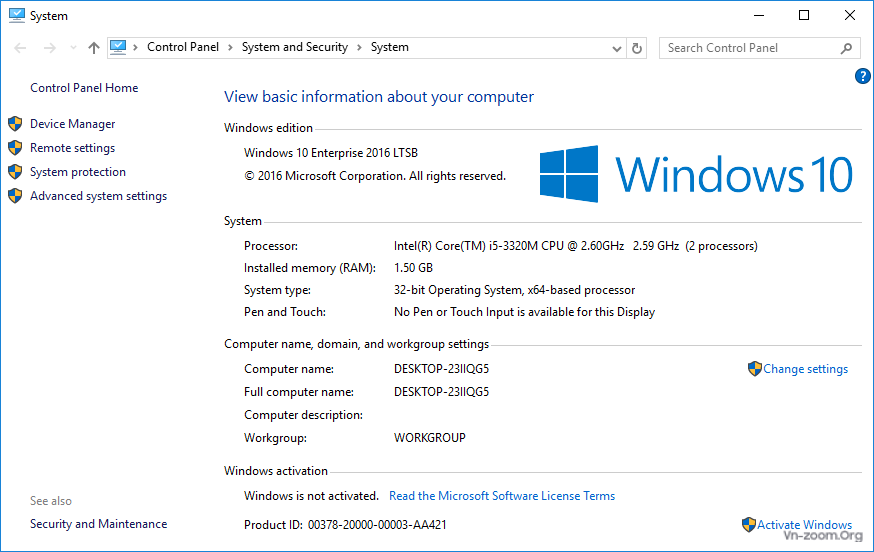This screenshot has width=874, height=552.
Task: Open Control Panel Home
Action: pos(84,88)
